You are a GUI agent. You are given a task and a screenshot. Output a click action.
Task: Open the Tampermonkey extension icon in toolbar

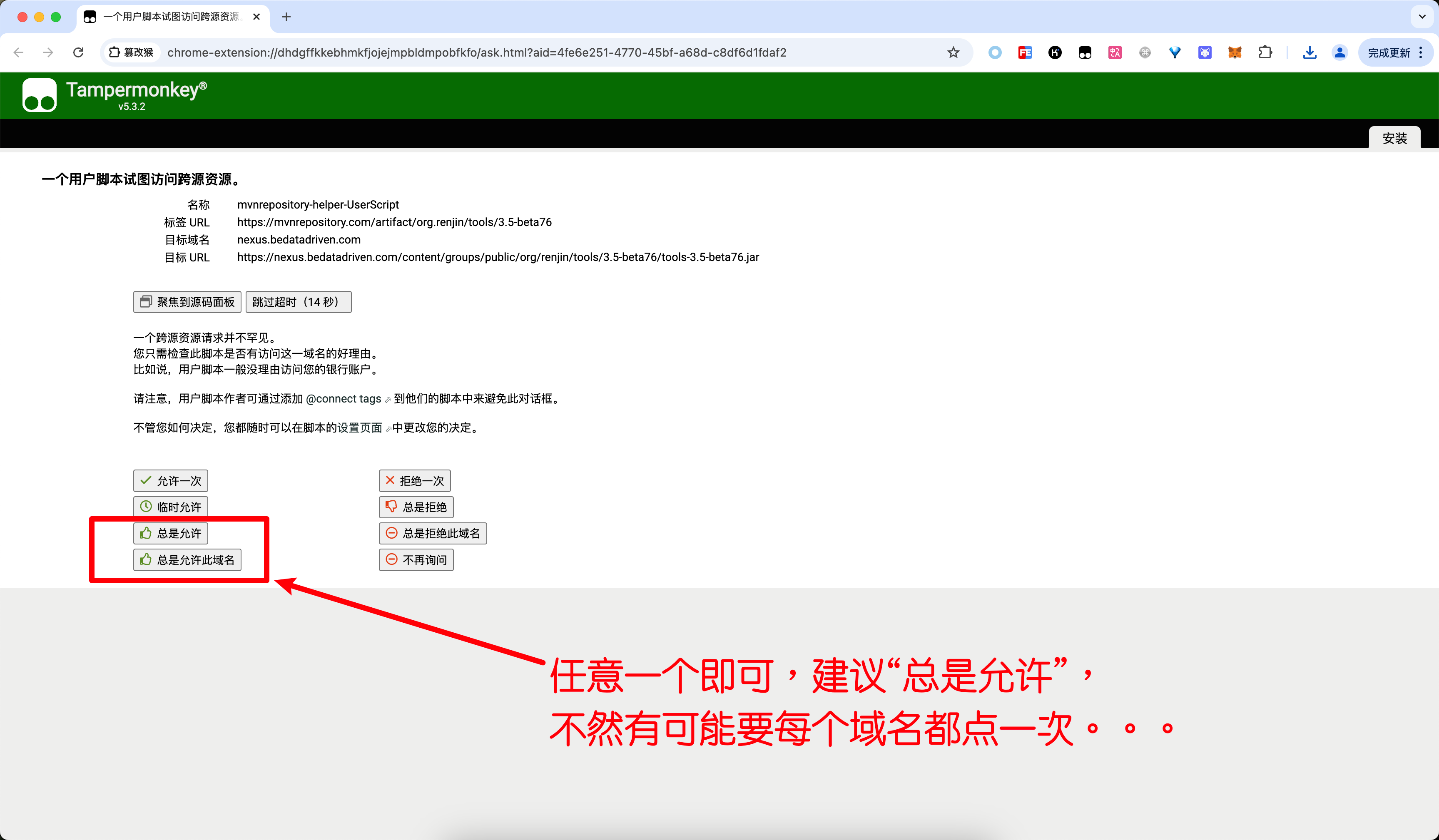coord(1084,52)
